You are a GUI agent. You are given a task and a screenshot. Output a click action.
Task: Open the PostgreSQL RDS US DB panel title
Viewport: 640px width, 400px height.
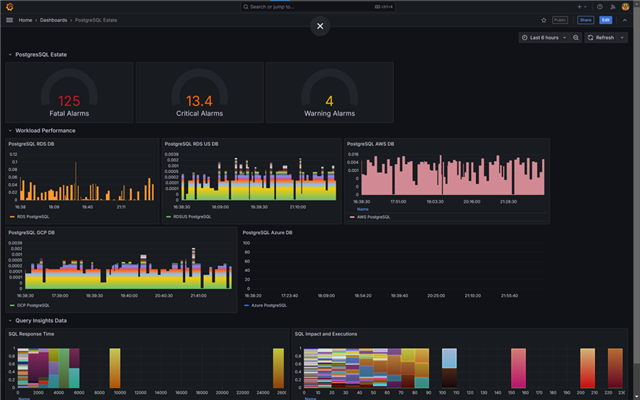(191, 144)
